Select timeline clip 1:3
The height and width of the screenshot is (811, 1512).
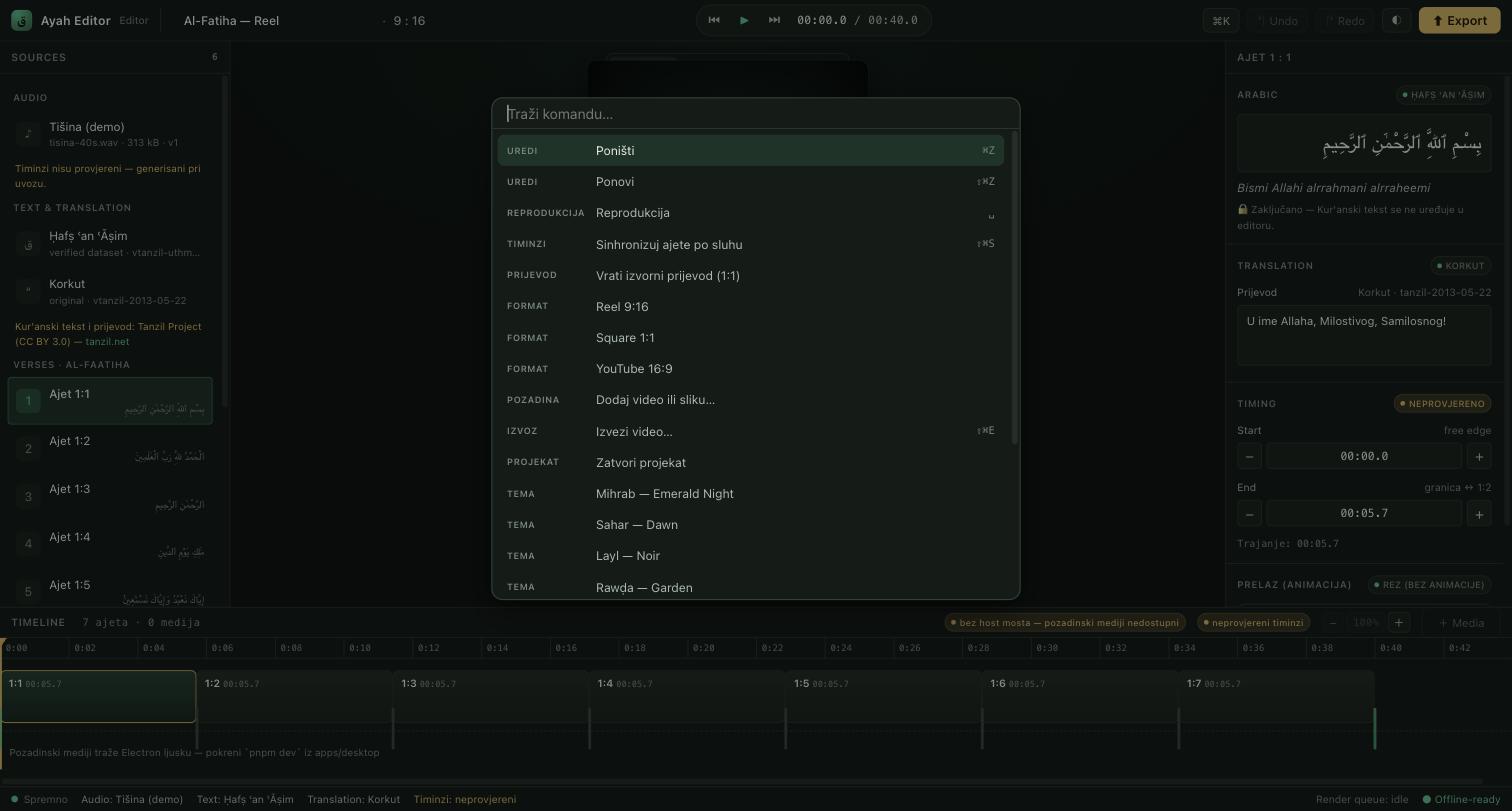[x=491, y=696]
